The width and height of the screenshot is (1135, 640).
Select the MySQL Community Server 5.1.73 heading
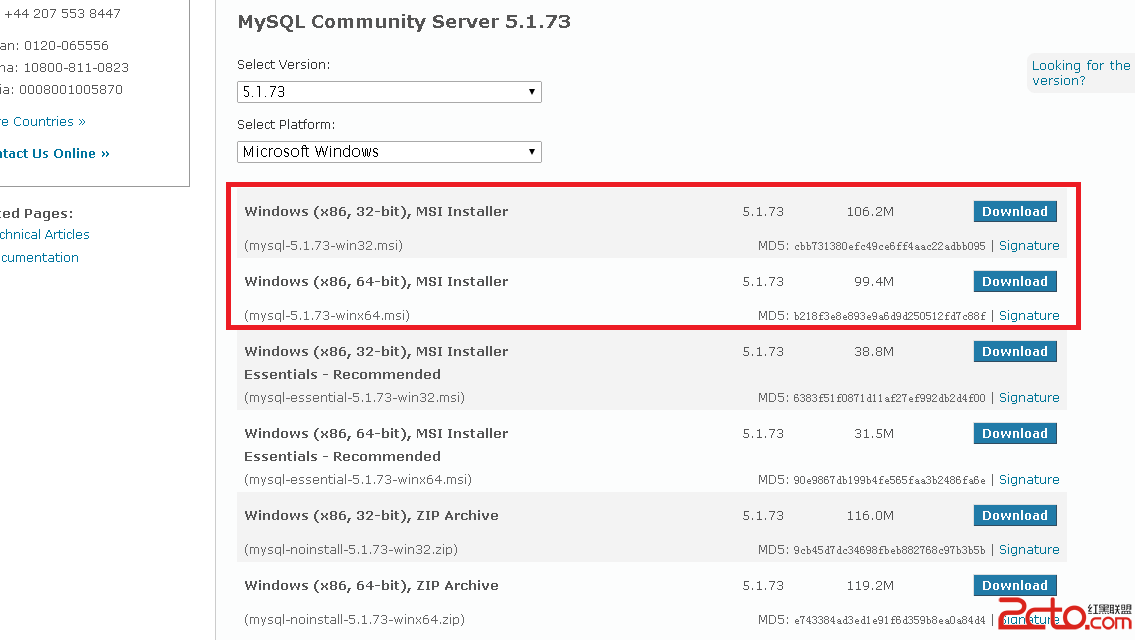coord(404,22)
